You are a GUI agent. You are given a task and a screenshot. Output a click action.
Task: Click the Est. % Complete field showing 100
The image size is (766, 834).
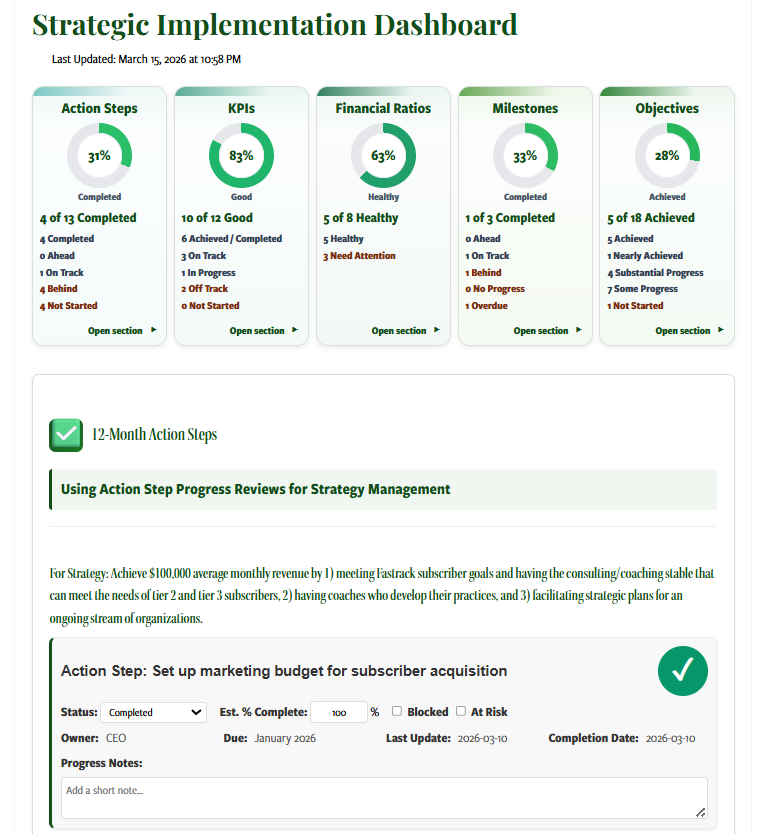point(339,712)
